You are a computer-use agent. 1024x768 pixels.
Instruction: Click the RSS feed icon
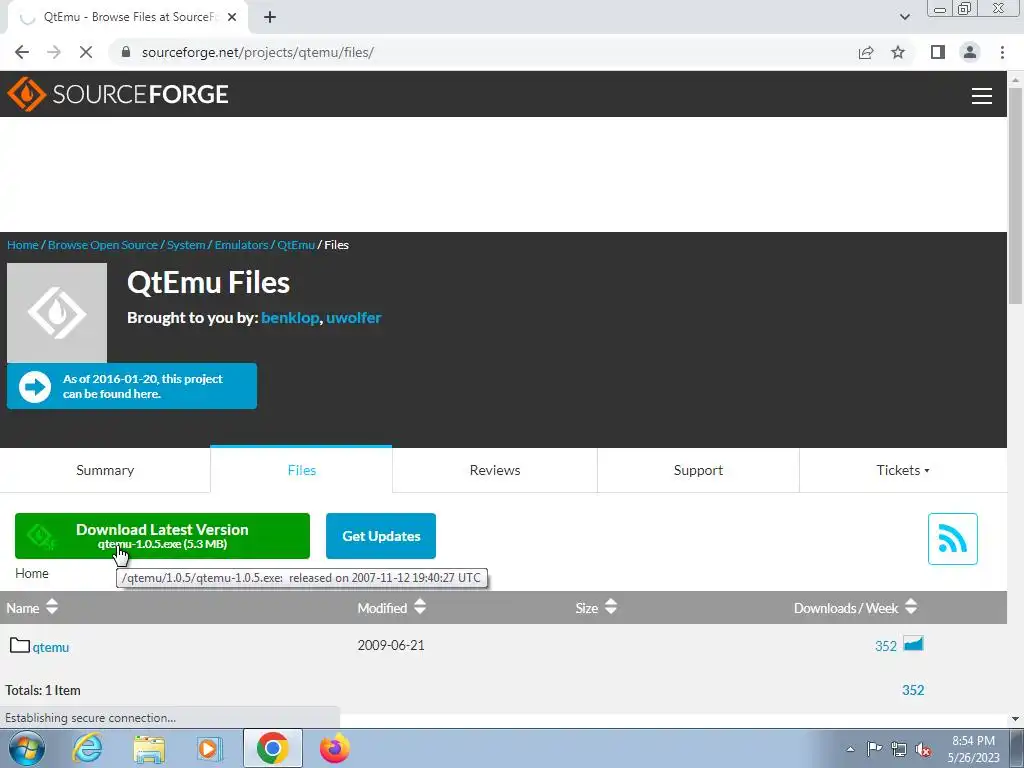point(952,539)
